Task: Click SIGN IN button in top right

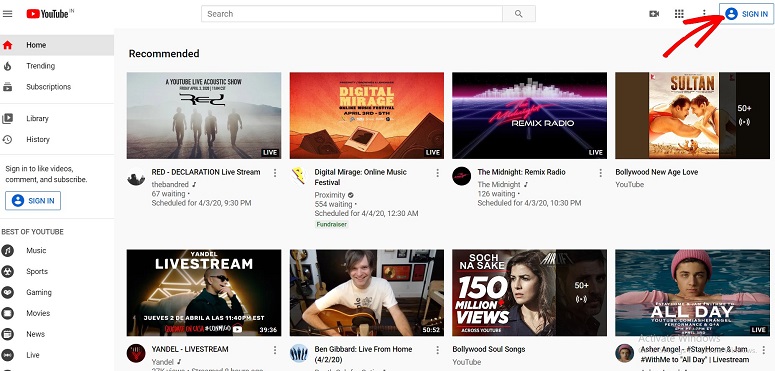Action: click(746, 14)
